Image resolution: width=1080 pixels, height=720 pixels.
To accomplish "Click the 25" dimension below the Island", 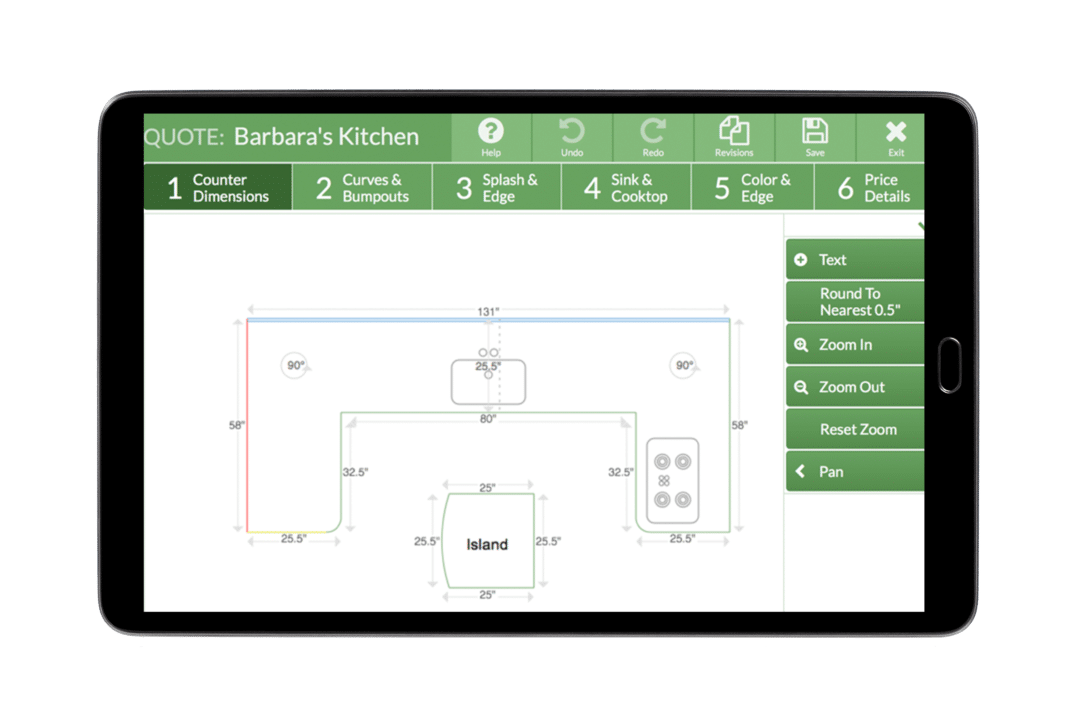I will pyautogui.click(x=487, y=594).
